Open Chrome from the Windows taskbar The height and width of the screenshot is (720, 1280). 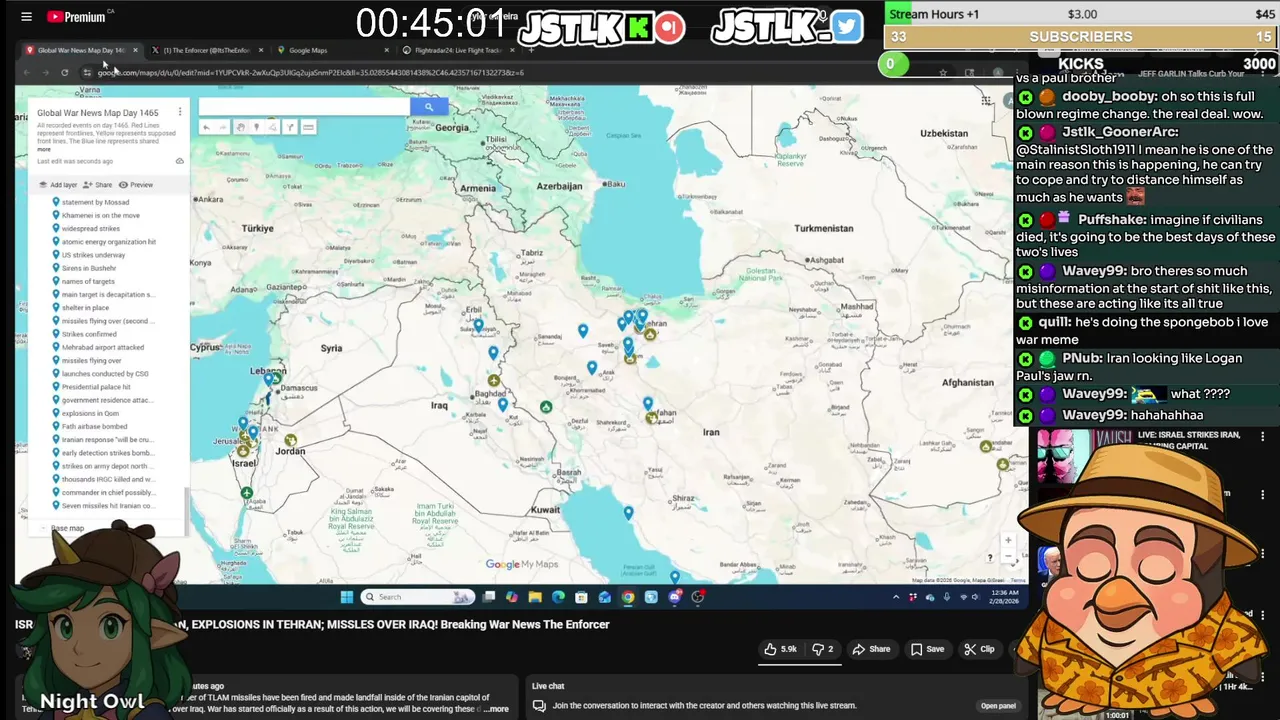[628, 597]
